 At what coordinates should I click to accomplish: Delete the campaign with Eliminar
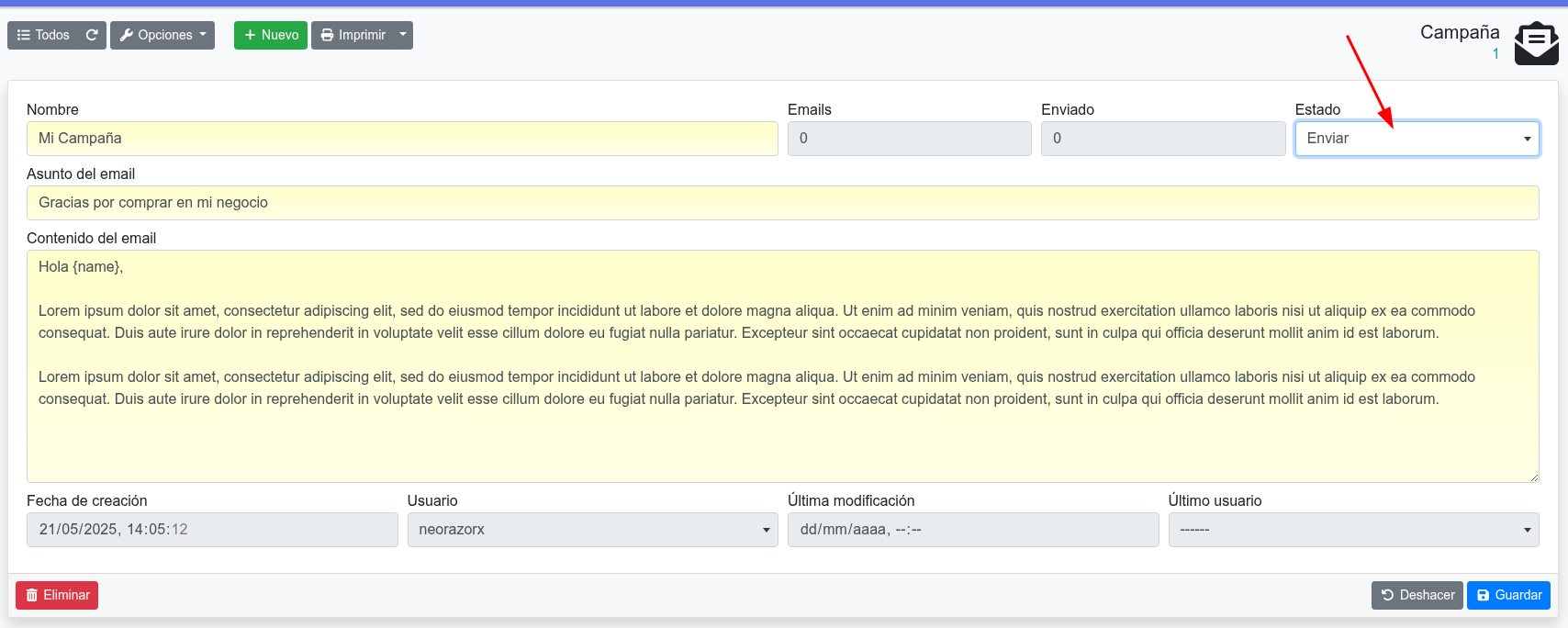click(57, 595)
